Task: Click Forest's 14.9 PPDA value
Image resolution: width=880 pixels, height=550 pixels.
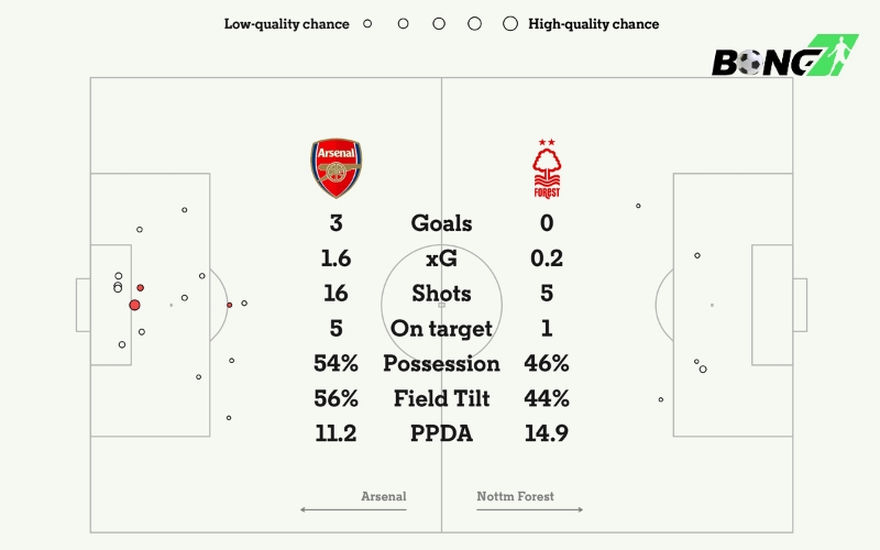Action: (x=546, y=434)
